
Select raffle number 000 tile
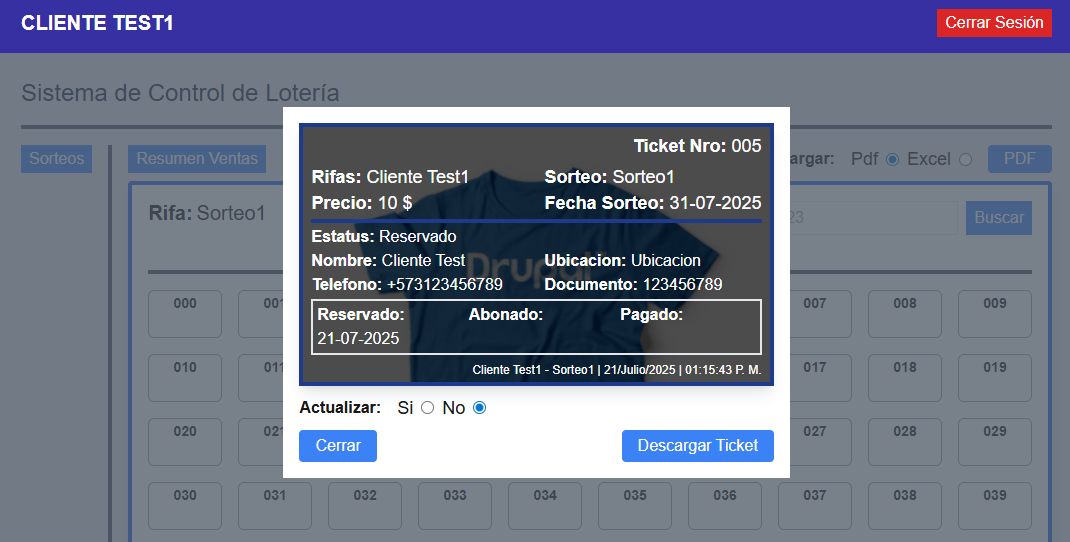pos(185,314)
